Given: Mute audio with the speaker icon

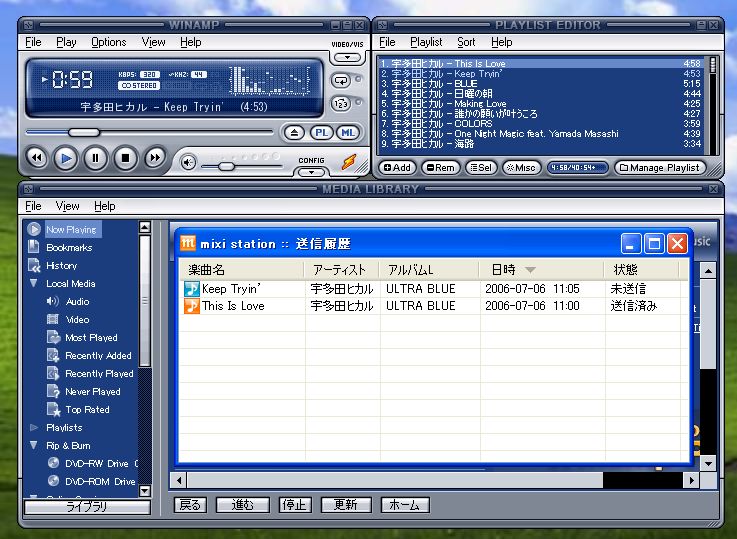Looking at the screenshot, I should click(188, 163).
